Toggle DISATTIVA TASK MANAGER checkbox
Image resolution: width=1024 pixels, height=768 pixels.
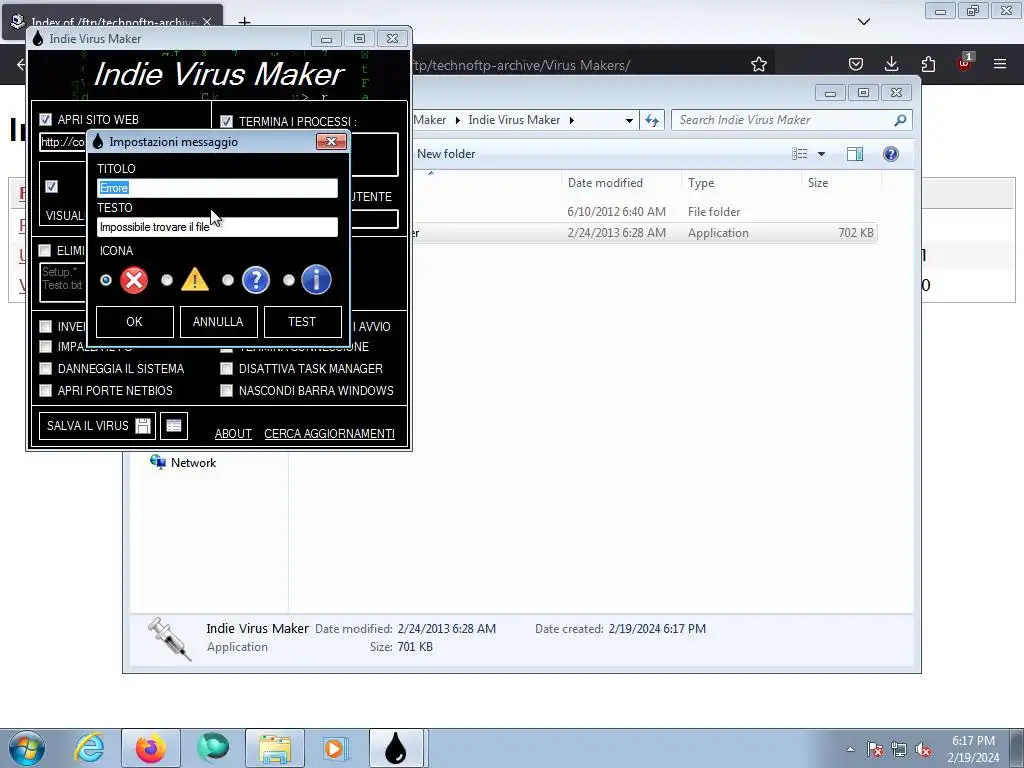pyautogui.click(x=226, y=369)
